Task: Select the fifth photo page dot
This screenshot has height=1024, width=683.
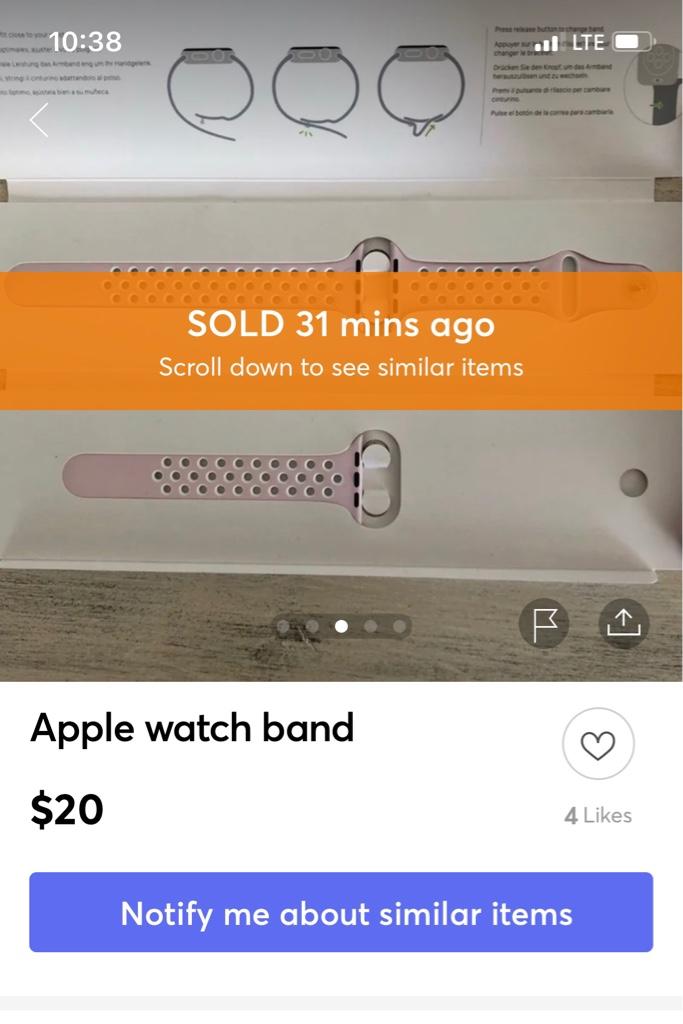Action: pyautogui.click(x=399, y=627)
